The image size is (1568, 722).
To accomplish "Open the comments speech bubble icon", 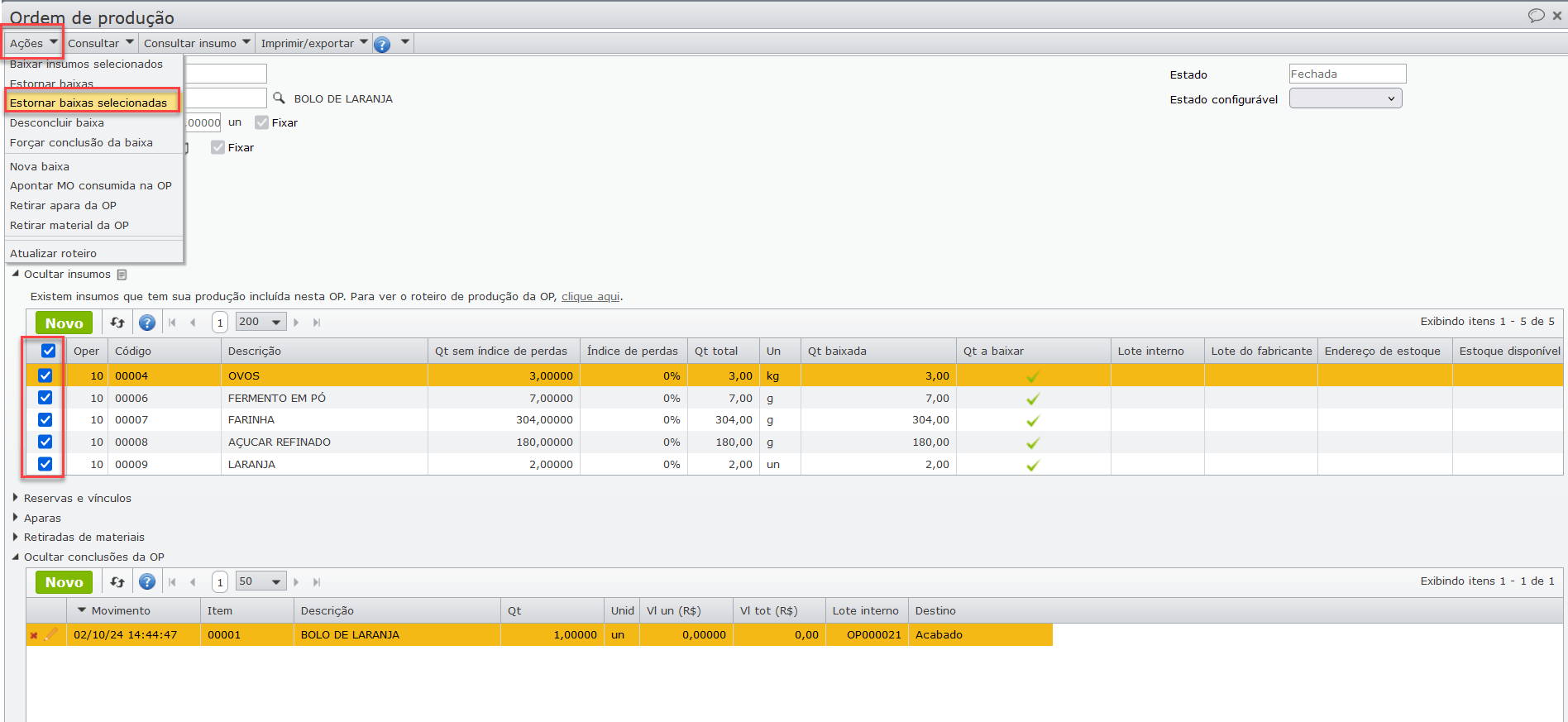I will [x=1536, y=15].
